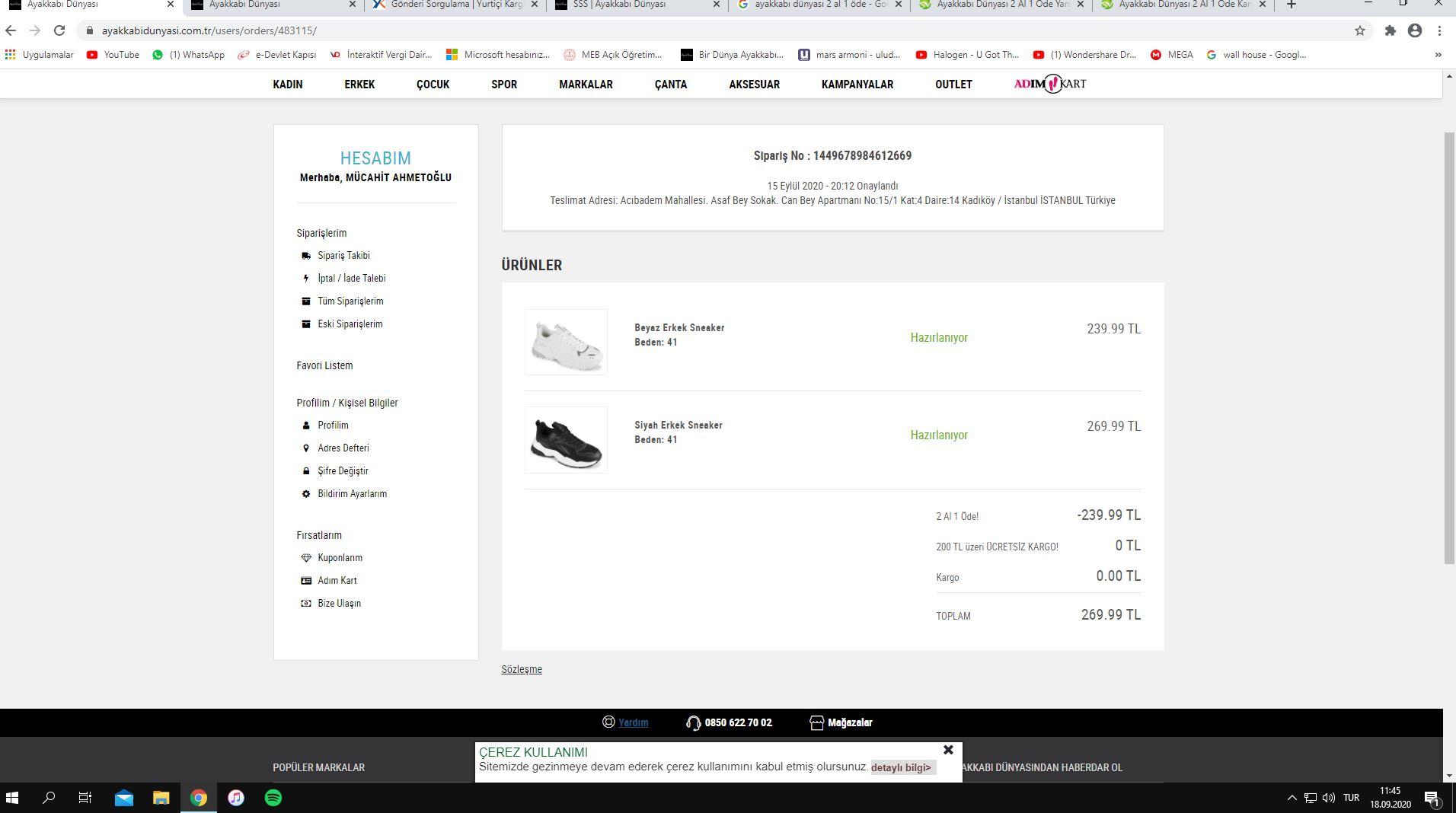This screenshot has height=813, width=1456.
Task: Open the Chrome extensions puzzle icon
Action: pos(1391,30)
